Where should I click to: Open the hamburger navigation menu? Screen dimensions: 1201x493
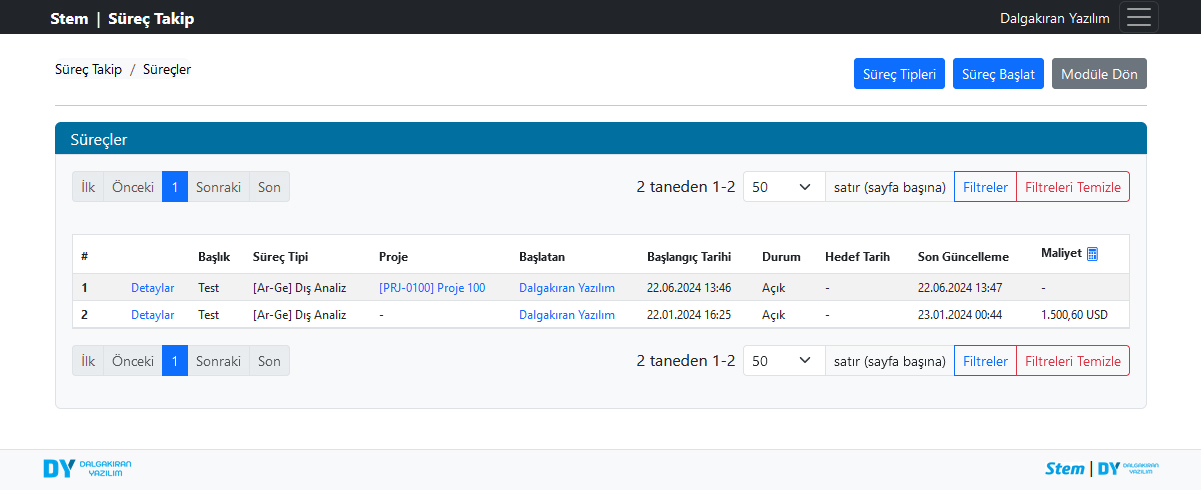point(1138,18)
